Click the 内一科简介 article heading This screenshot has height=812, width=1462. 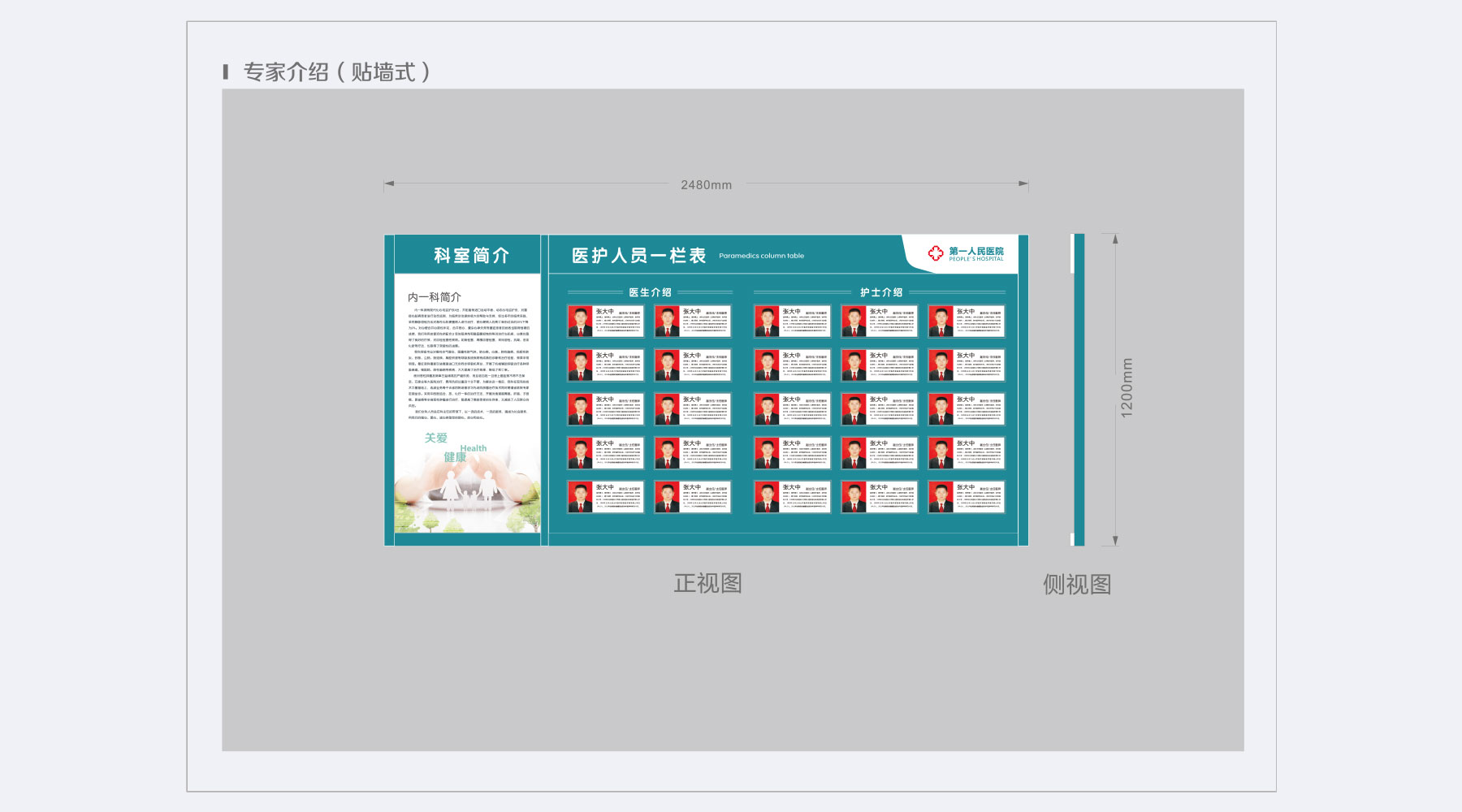coord(435,297)
